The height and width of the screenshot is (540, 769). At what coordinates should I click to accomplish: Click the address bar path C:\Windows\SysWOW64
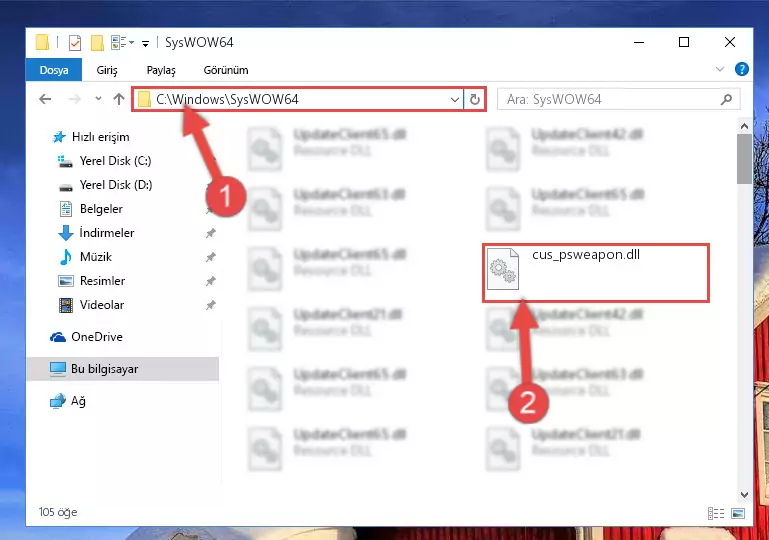[x=227, y=99]
